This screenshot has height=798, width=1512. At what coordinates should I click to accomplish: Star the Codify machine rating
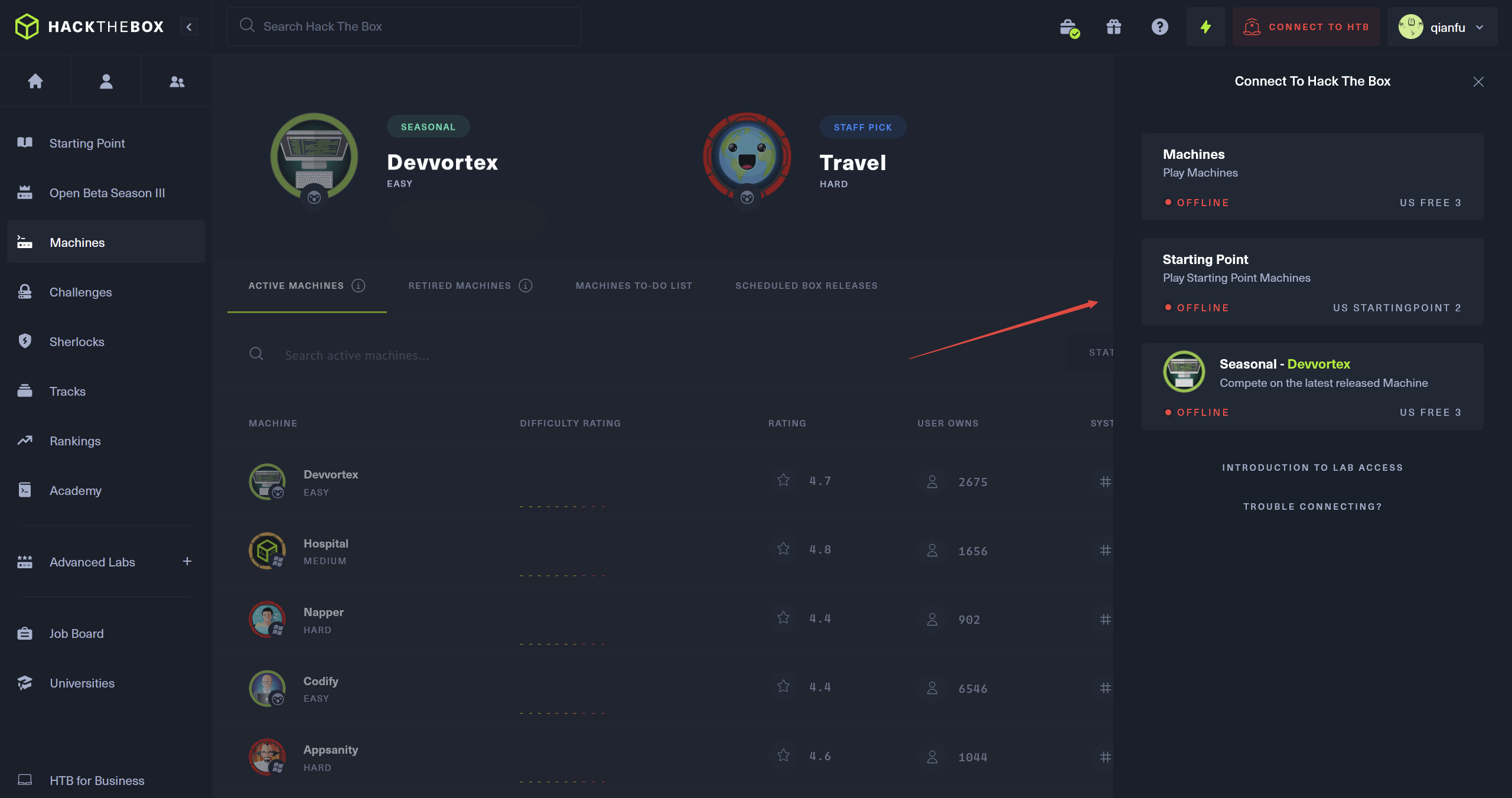point(783,686)
